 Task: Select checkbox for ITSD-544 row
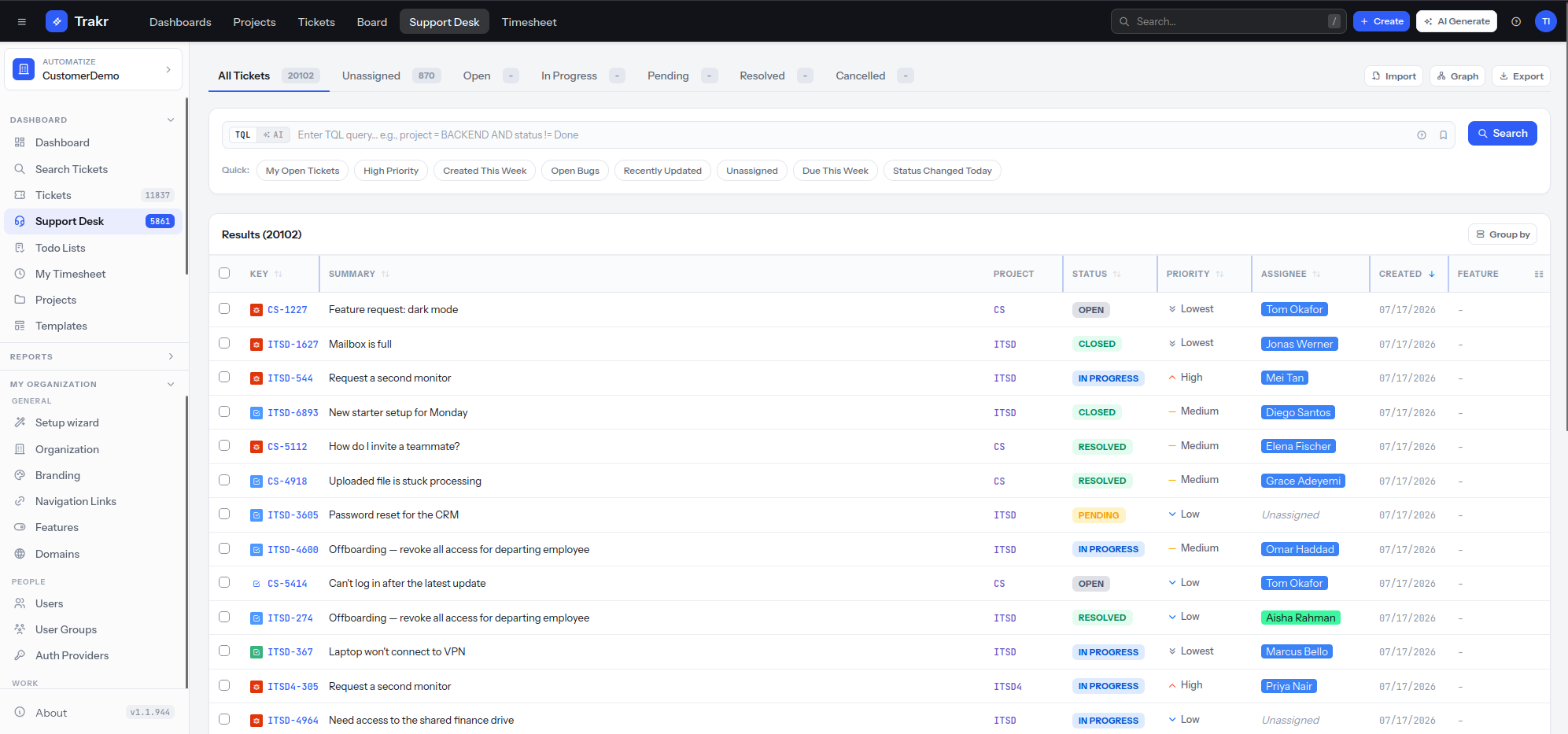[224, 377]
